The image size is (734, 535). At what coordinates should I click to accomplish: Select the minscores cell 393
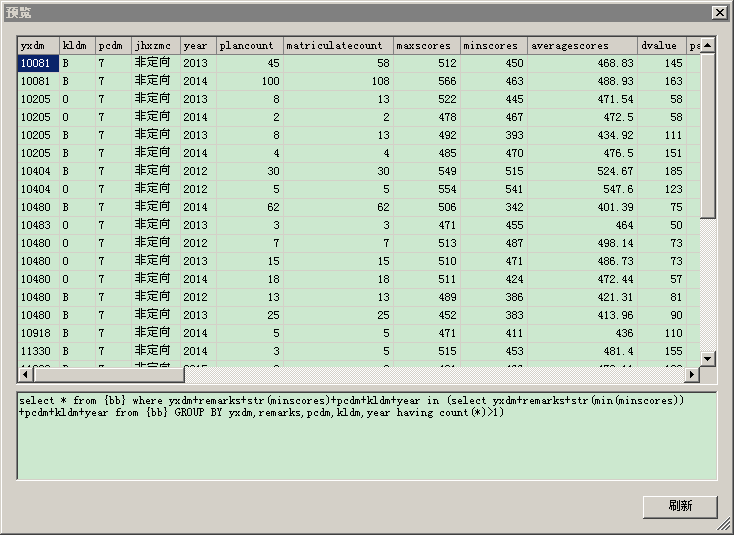(494, 135)
